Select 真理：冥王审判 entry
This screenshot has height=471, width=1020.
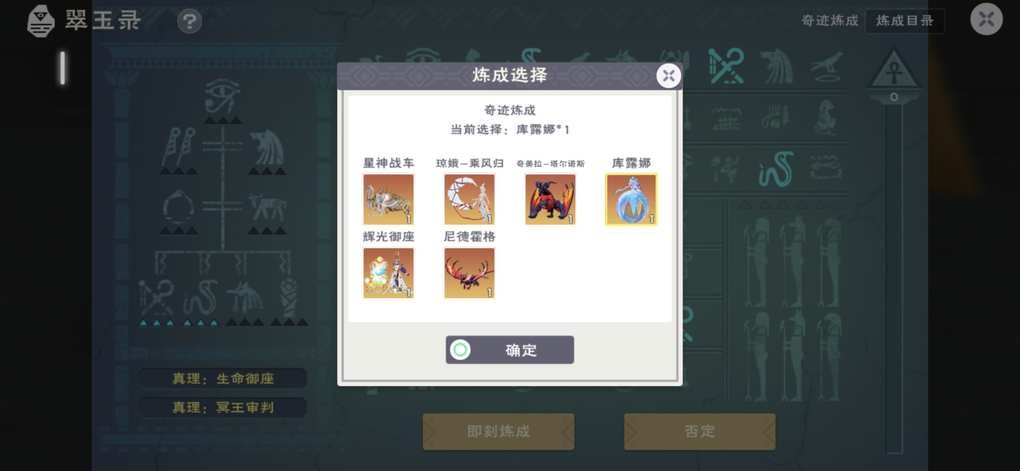pos(222,408)
